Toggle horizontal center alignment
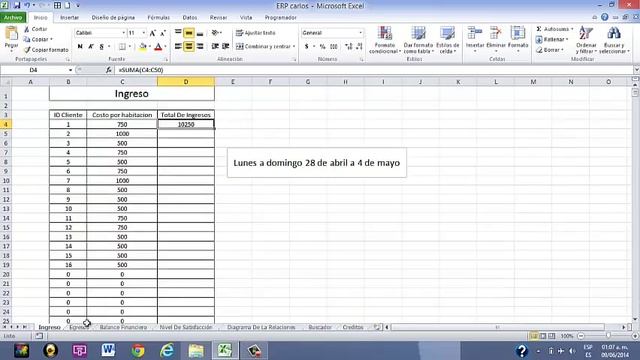Viewport: 640px width, 360px height. tap(189, 47)
